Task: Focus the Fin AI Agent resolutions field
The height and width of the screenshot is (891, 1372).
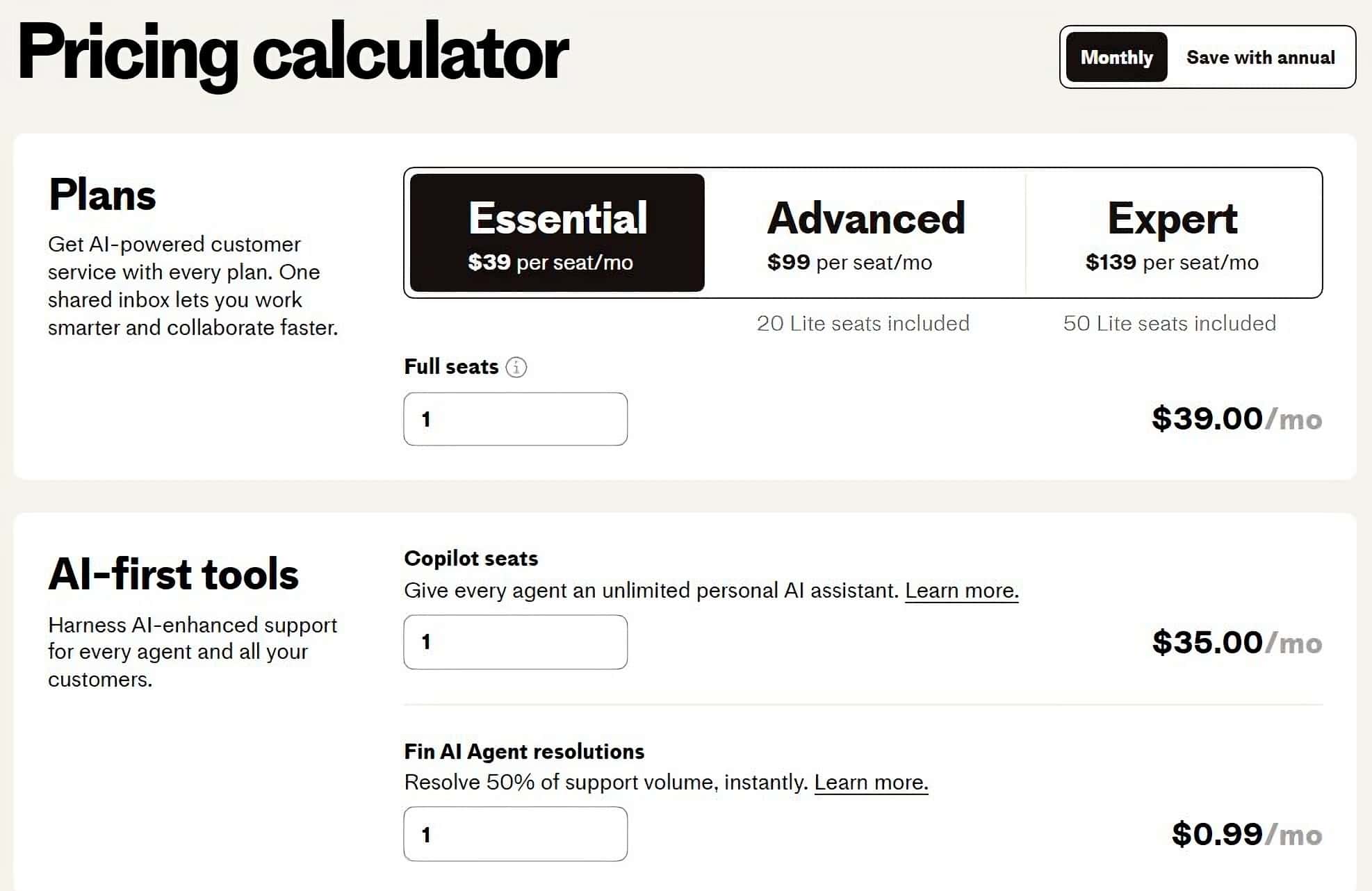Action: pos(516,834)
